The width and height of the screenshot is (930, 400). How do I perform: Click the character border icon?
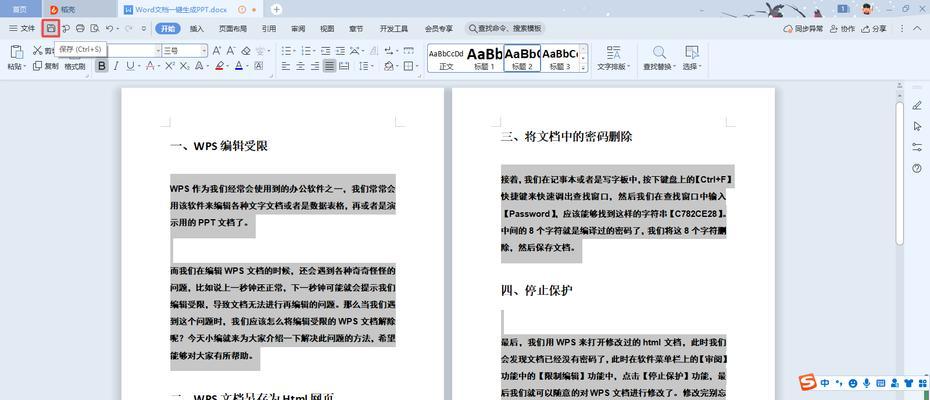tap(259, 66)
